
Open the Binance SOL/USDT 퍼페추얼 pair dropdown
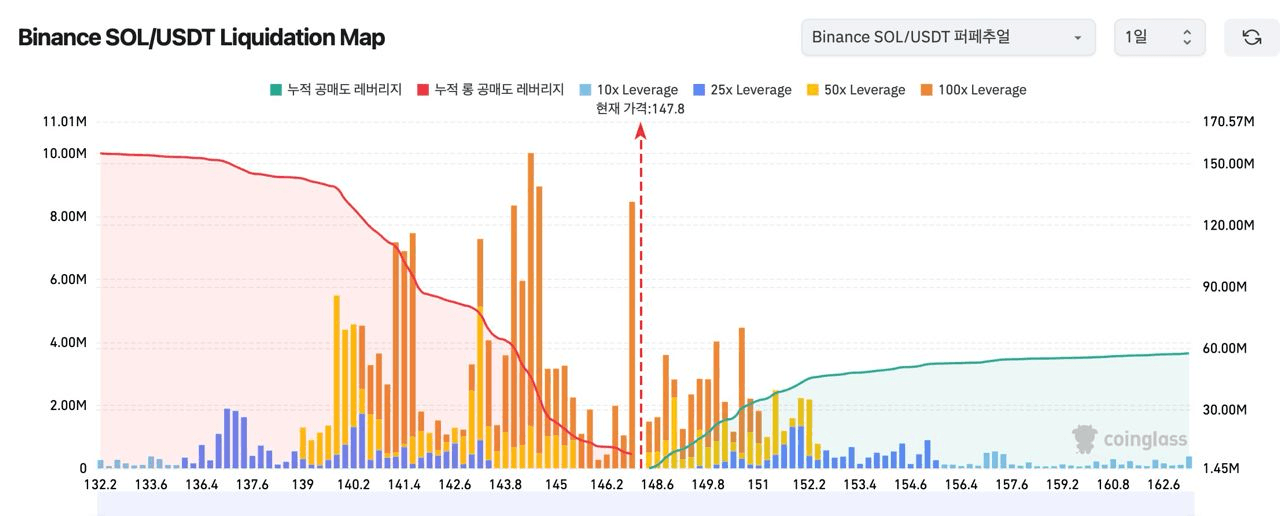[947, 37]
